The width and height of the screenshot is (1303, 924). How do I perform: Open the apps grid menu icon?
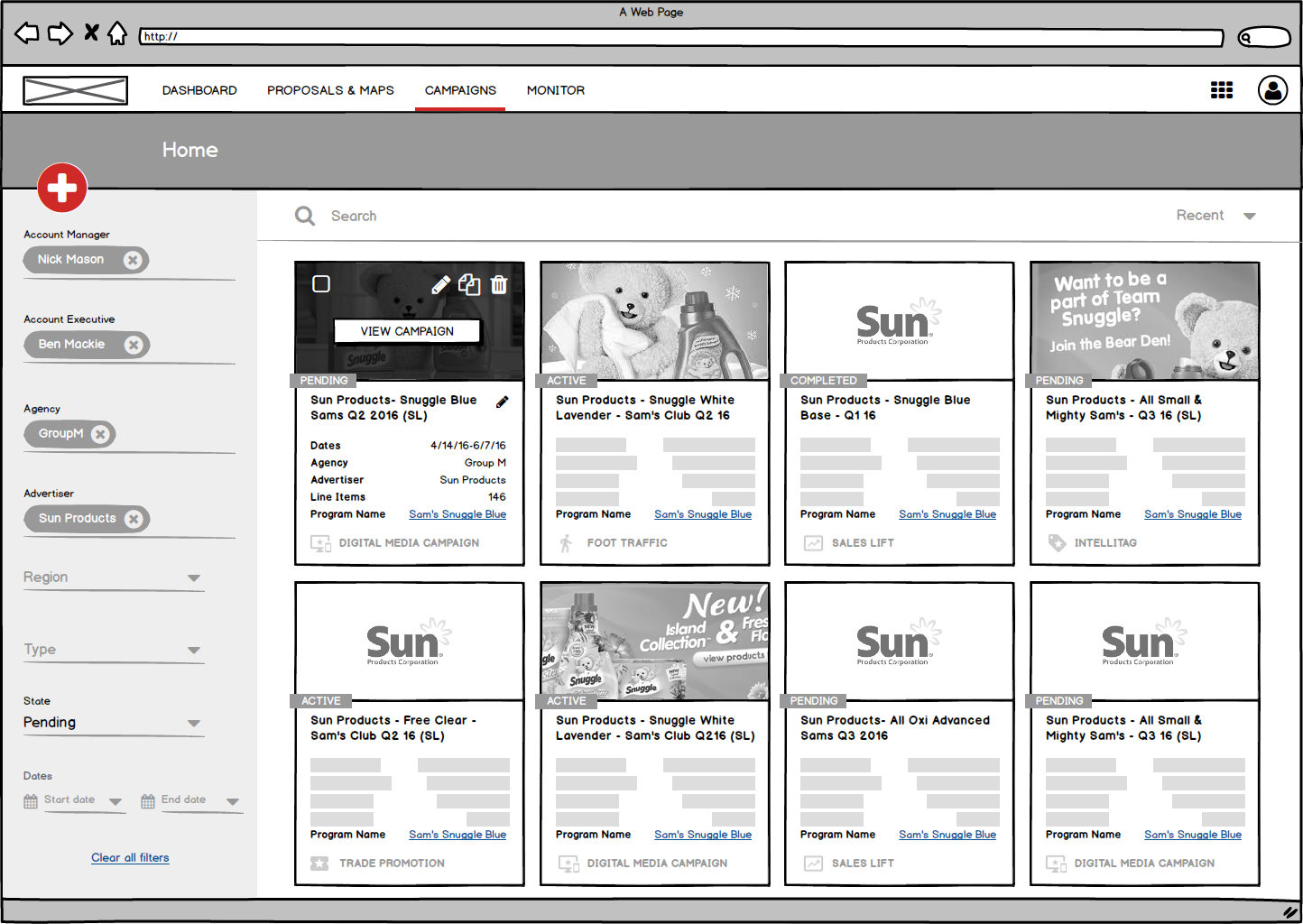click(1221, 90)
